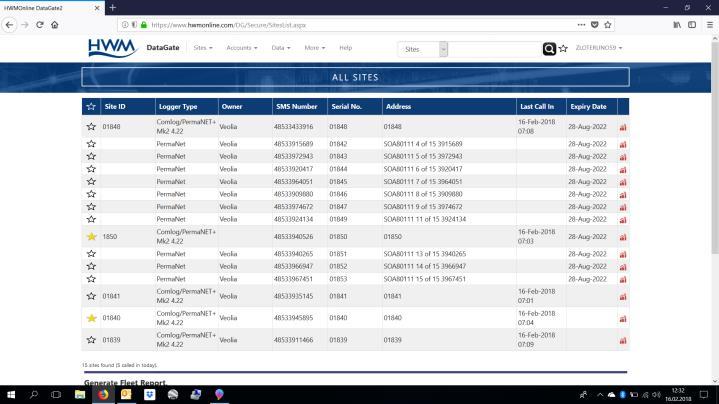
Task: Bookmark this page with the star icon
Action: pos(608,25)
